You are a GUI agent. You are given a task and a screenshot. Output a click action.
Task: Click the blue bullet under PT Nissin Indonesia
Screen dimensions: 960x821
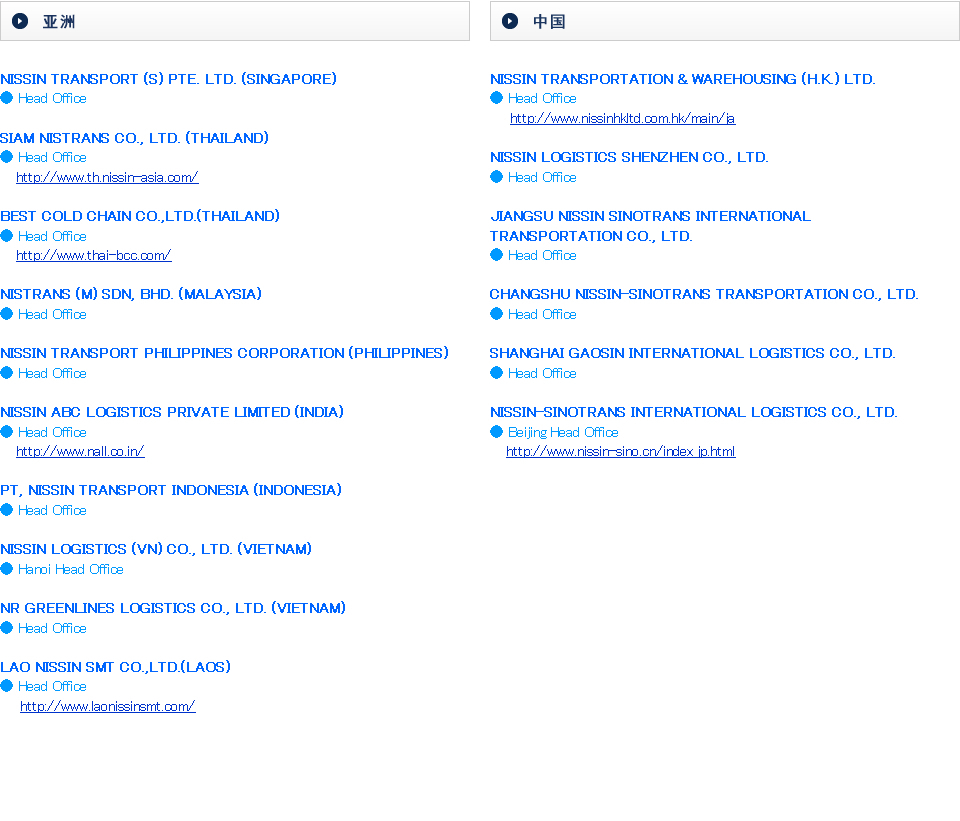pyautogui.click(x=7, y=510)
